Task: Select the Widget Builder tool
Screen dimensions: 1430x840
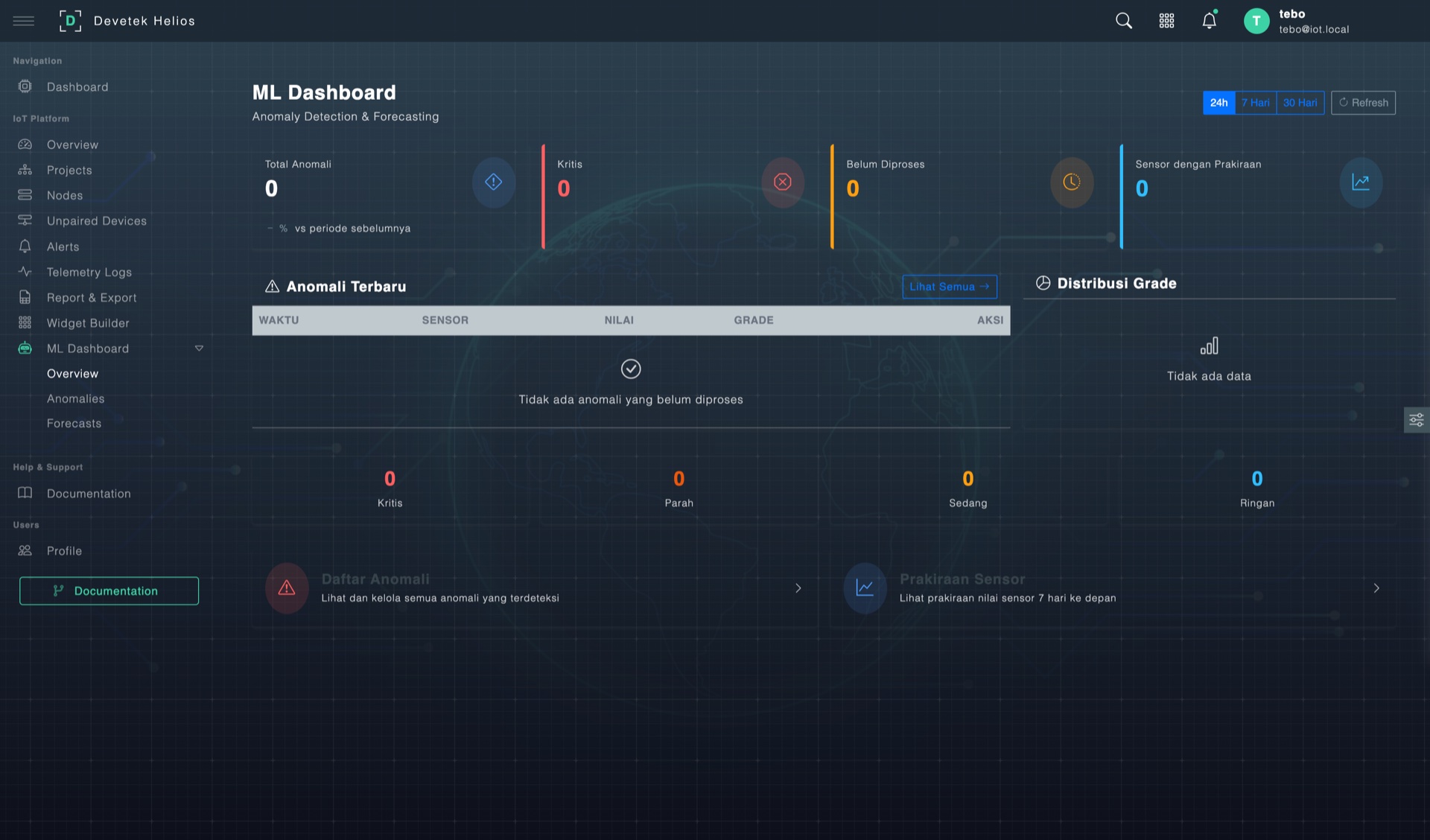Action: (x=89, y=322)
